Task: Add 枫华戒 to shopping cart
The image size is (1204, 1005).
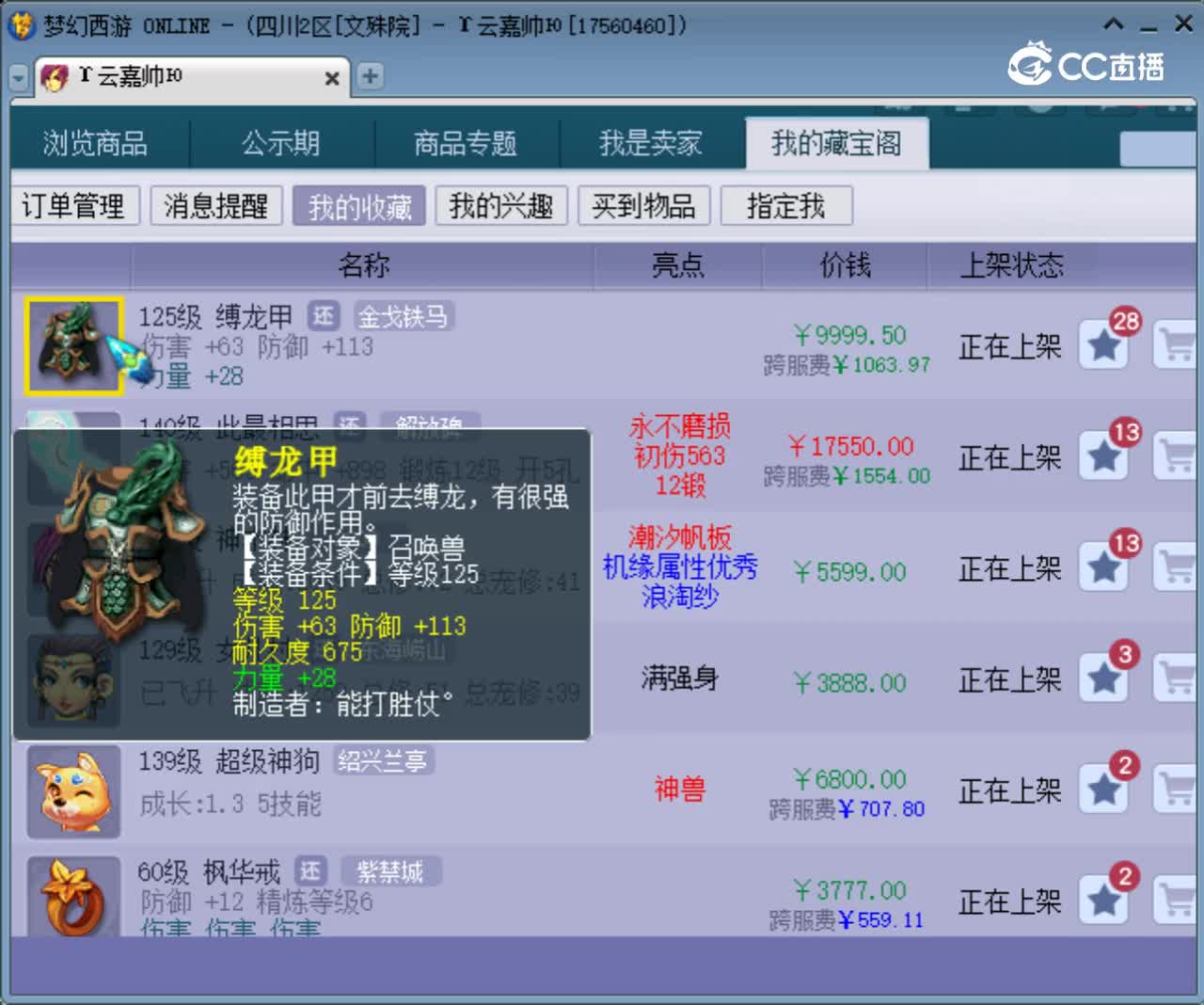Action: [x=1177, y=901]
